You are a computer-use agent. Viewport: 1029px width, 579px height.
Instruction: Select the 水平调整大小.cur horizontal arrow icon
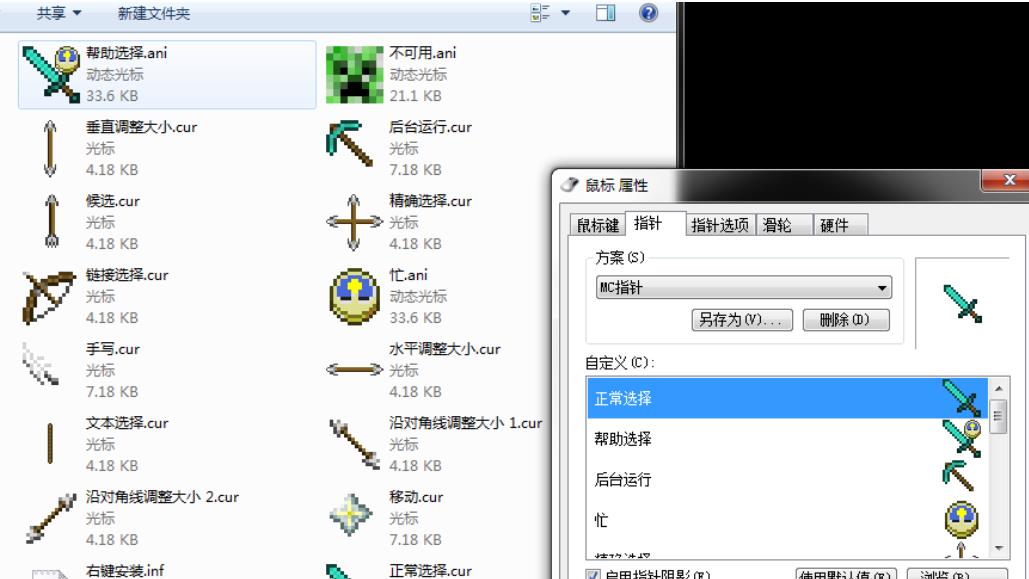[x=354, y=370]
